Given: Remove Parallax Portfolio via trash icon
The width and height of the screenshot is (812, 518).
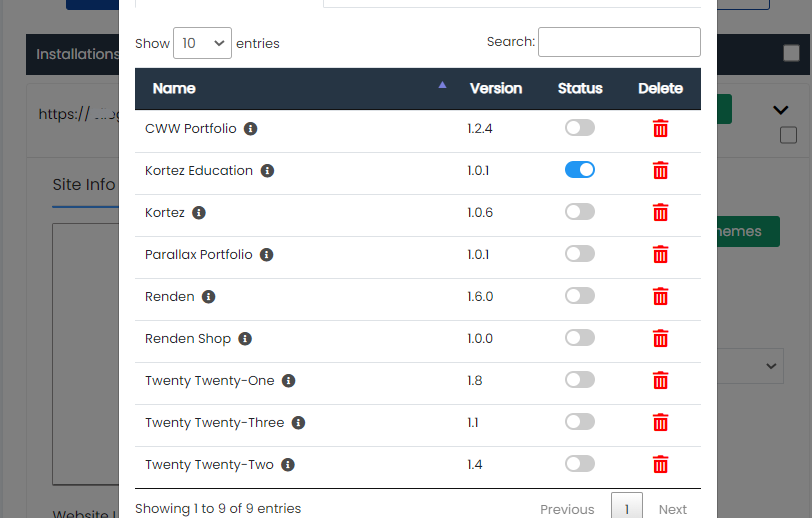Looking at the screenshot, I should 660,254.
